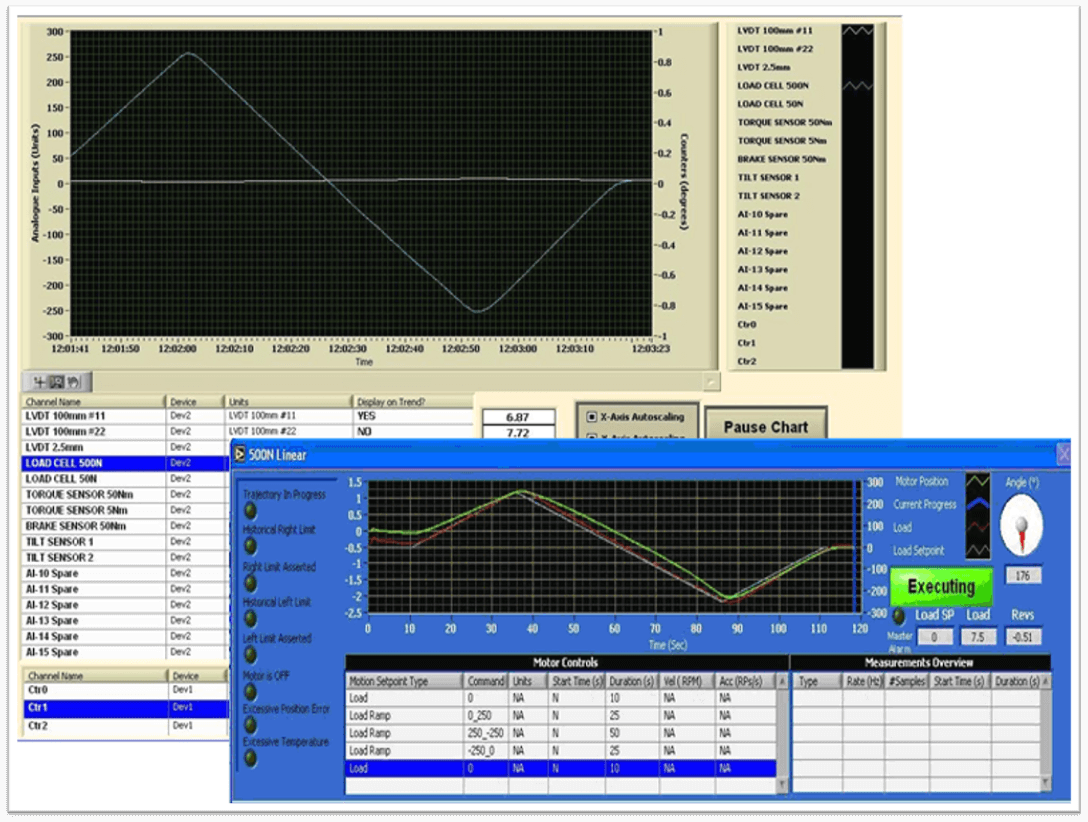Click the Motor Controls table scroll-down arrow
The image size is (1088, 822).
coord(782,783)
